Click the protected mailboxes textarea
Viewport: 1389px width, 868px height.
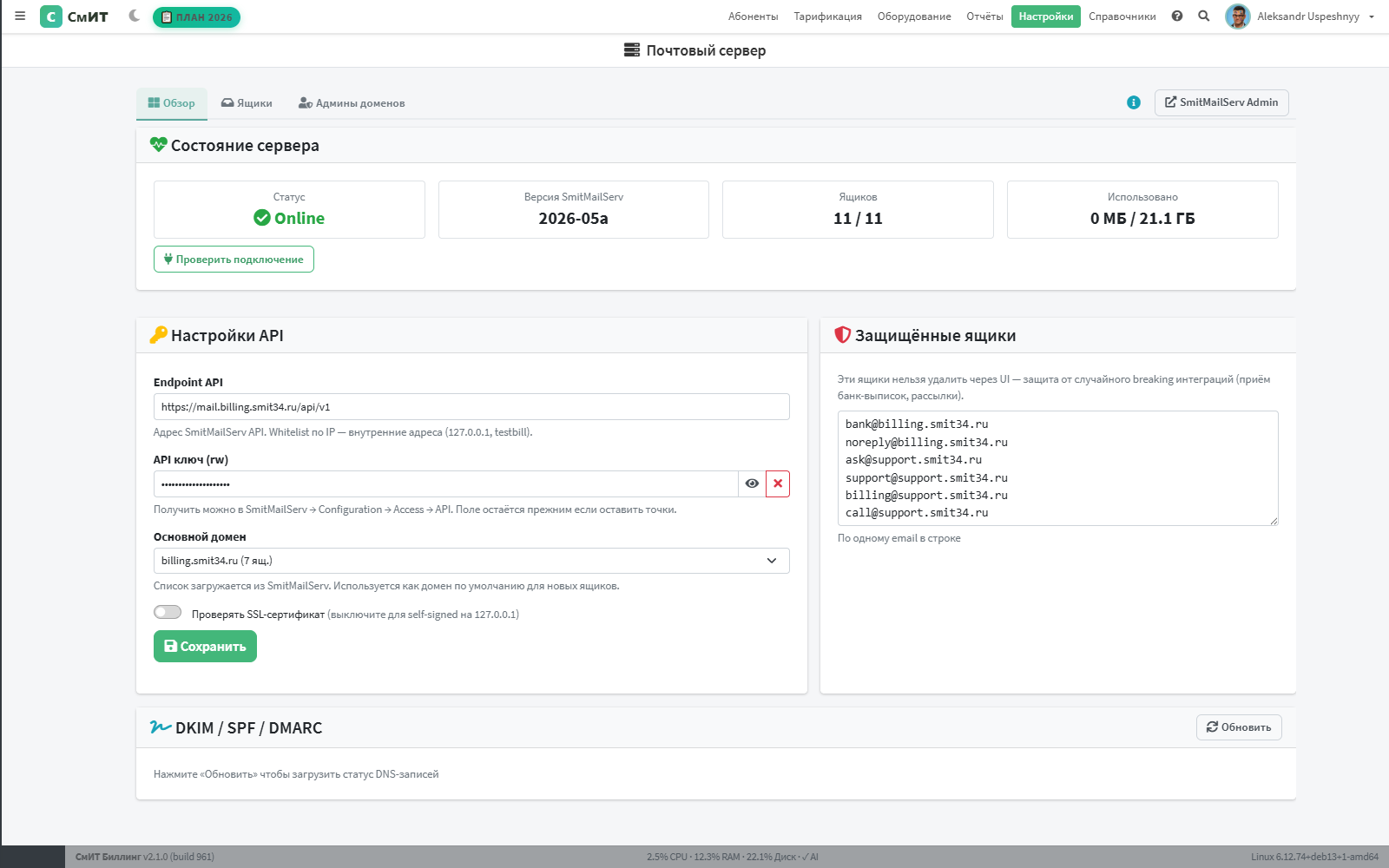coord(1057,469)
